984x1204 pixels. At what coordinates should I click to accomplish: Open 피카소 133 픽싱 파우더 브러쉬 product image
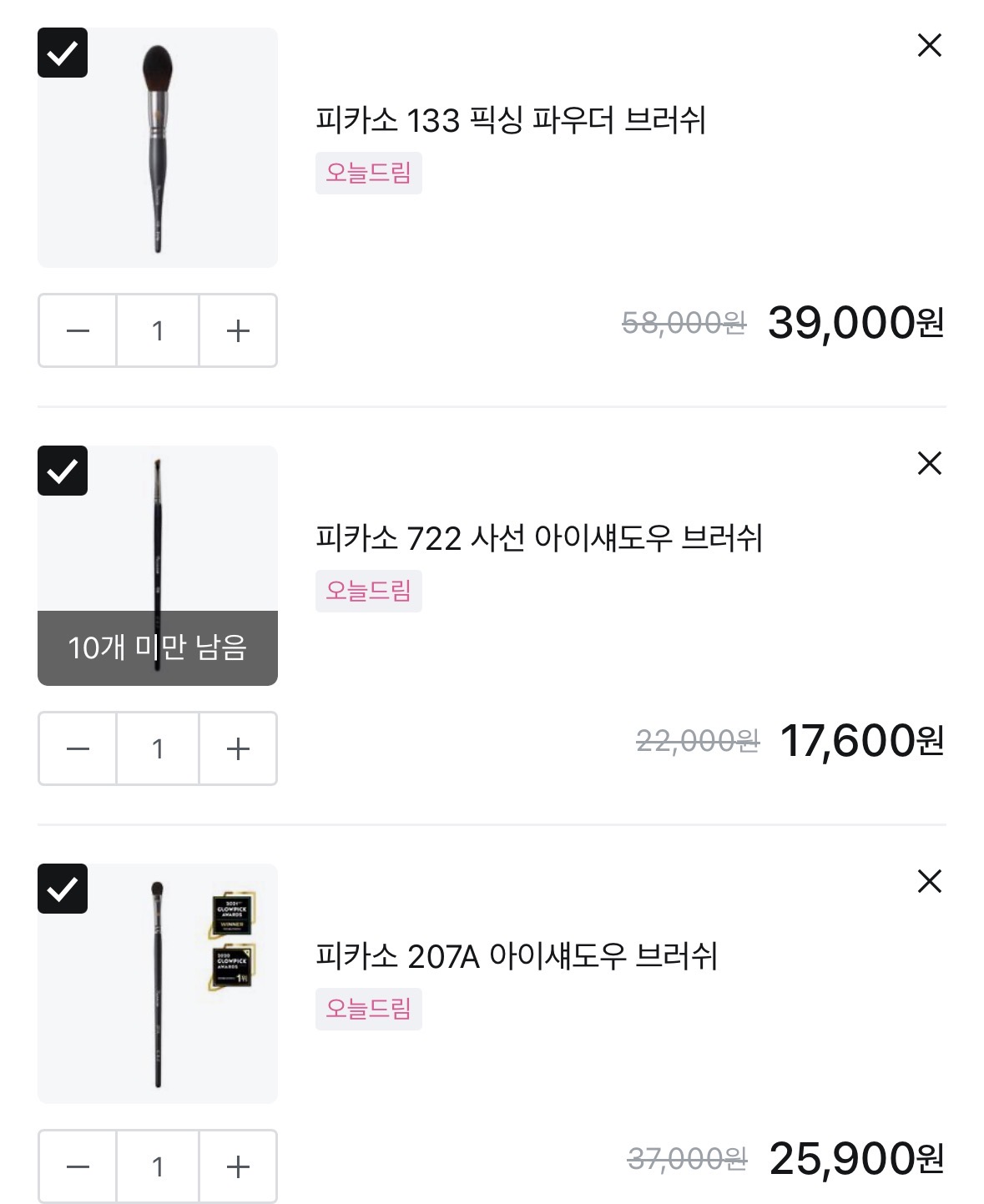[x=158, y=148]
